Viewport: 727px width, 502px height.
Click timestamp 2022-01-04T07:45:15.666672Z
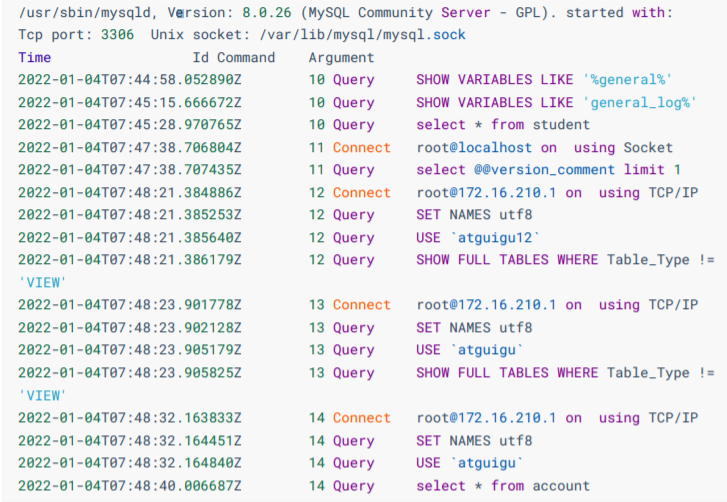click(x=130, y=102)
